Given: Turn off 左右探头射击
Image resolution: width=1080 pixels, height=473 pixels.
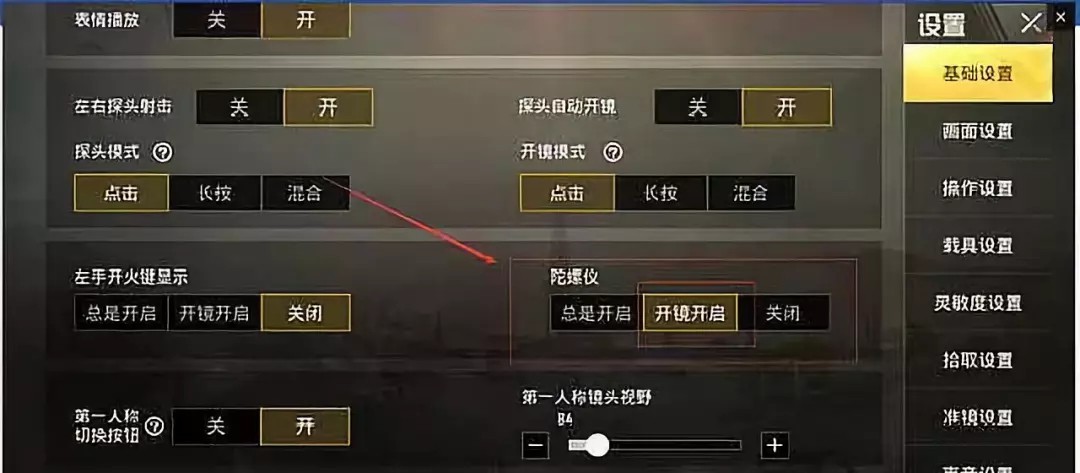Looking at the screenshot, I should click(240, 107).
